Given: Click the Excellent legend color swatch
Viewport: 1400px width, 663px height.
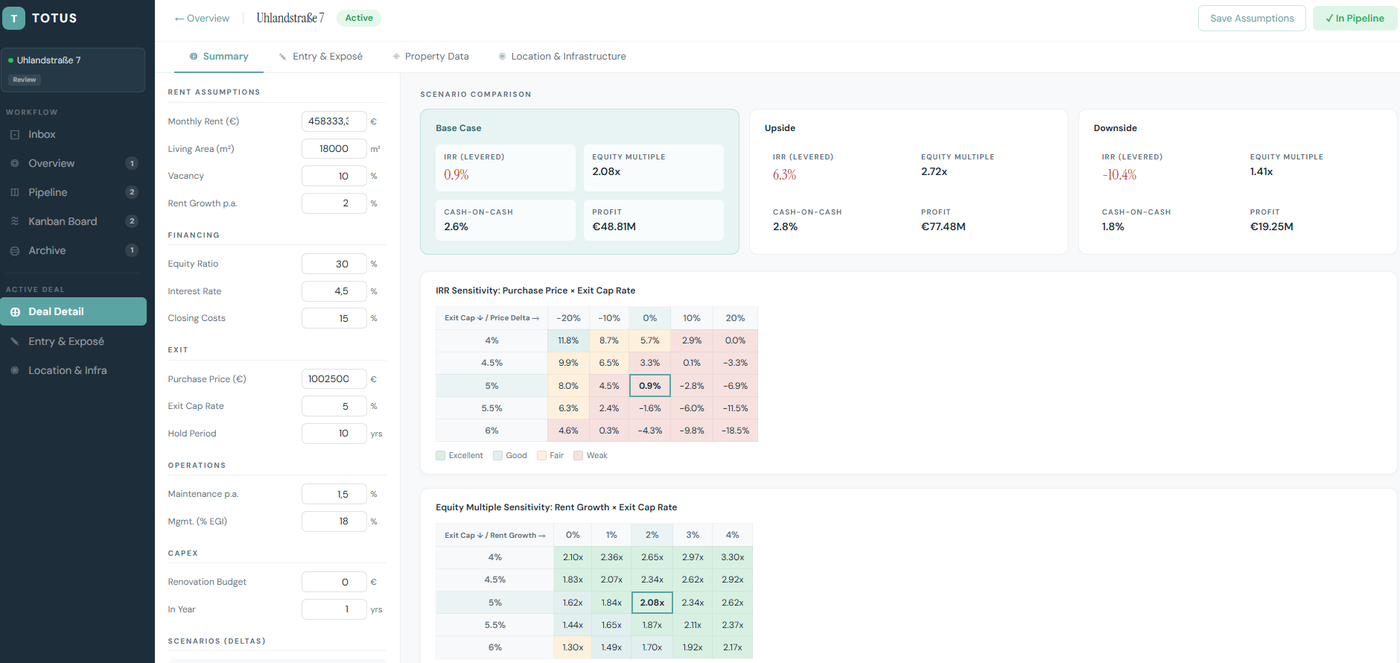Looking at the screenshot, I should 440,455.
